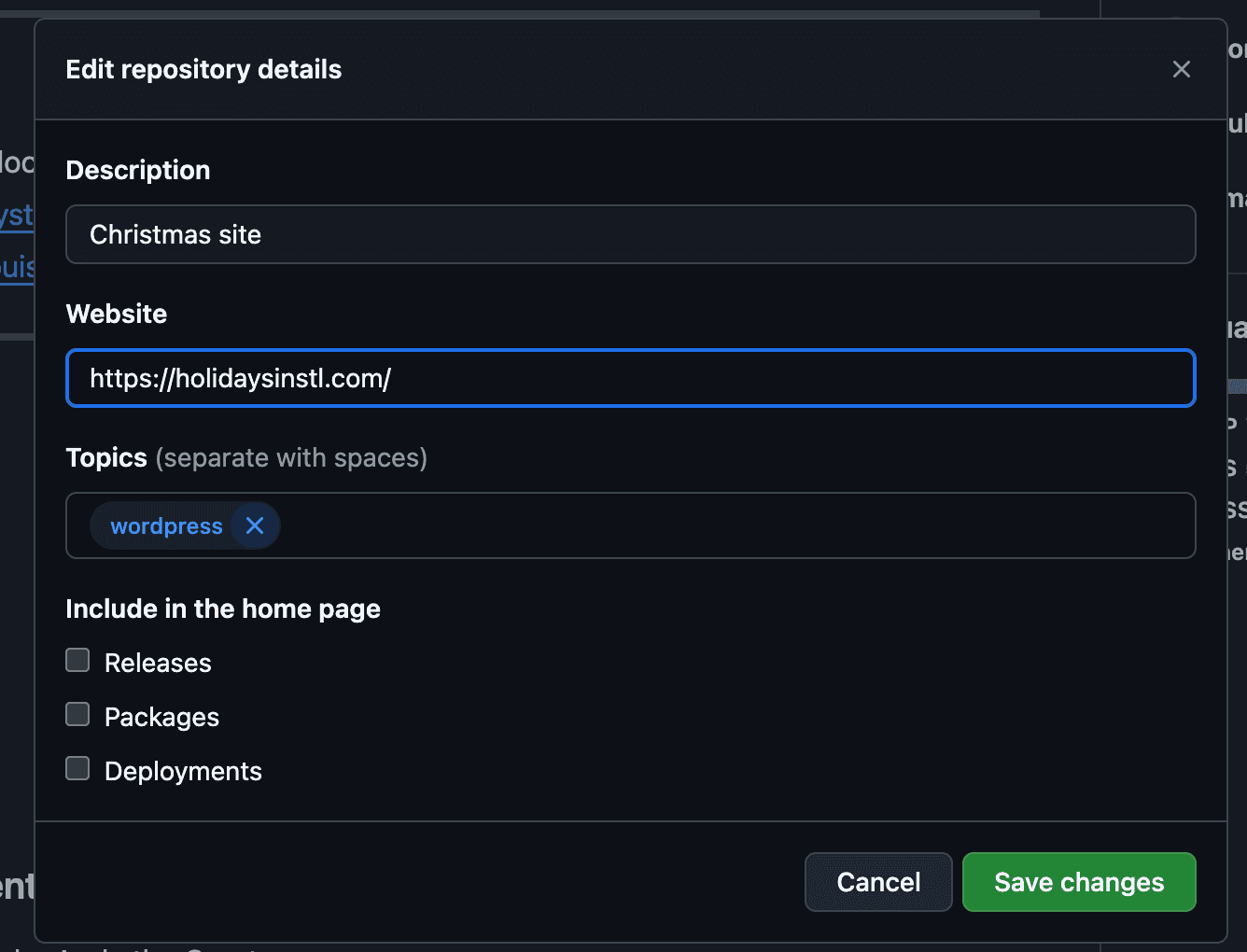Screen dimensions: 1247x952
Task: Select the text Christmas site
Action: coord(175,234)
